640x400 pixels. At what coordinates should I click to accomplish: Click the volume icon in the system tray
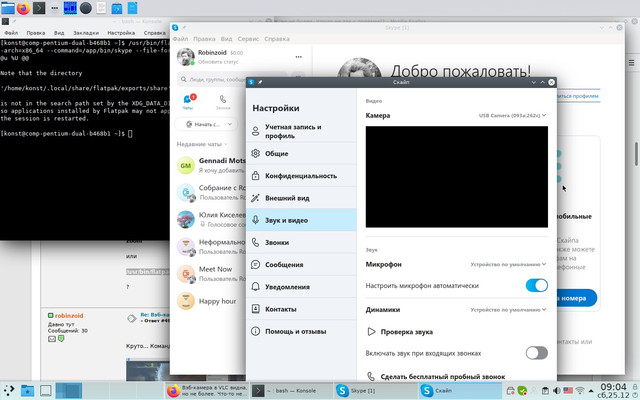[x=556, y=391]
